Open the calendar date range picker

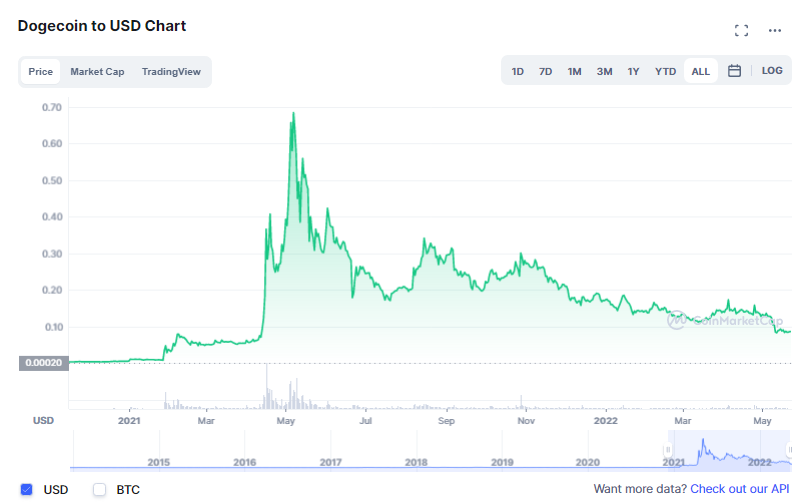(x=734, y=71)
